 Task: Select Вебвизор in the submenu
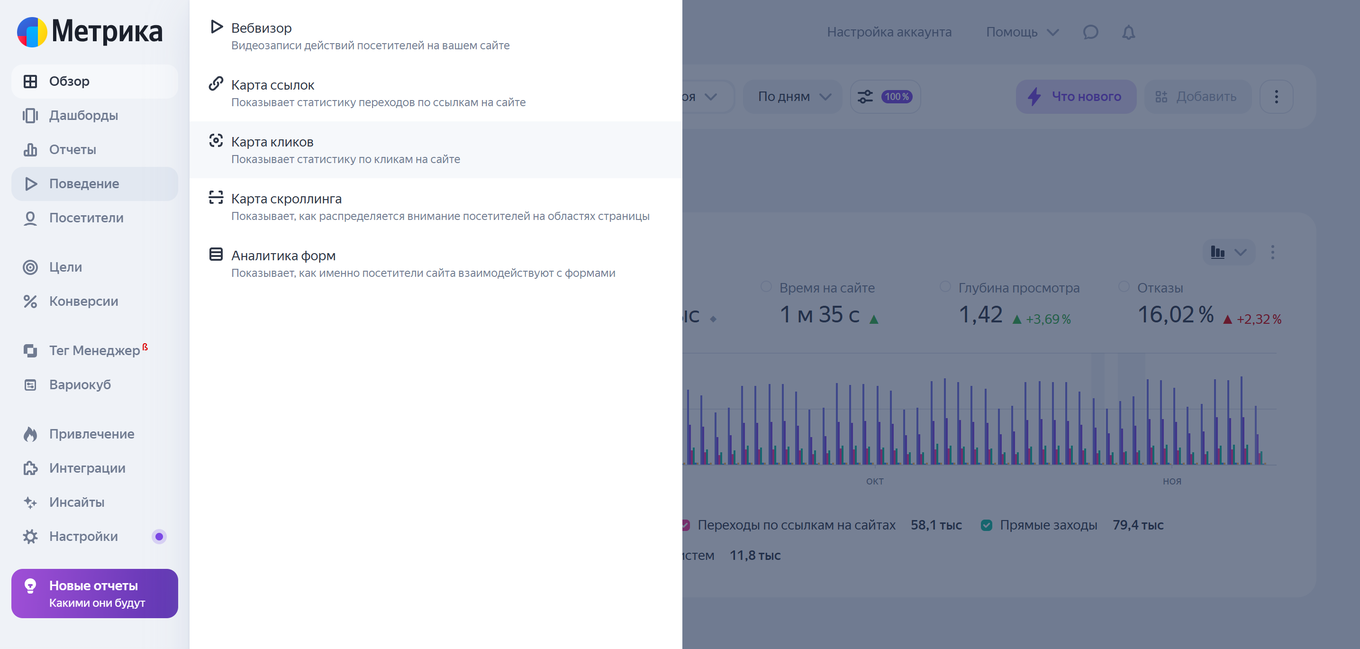click(x=261, y=28)
